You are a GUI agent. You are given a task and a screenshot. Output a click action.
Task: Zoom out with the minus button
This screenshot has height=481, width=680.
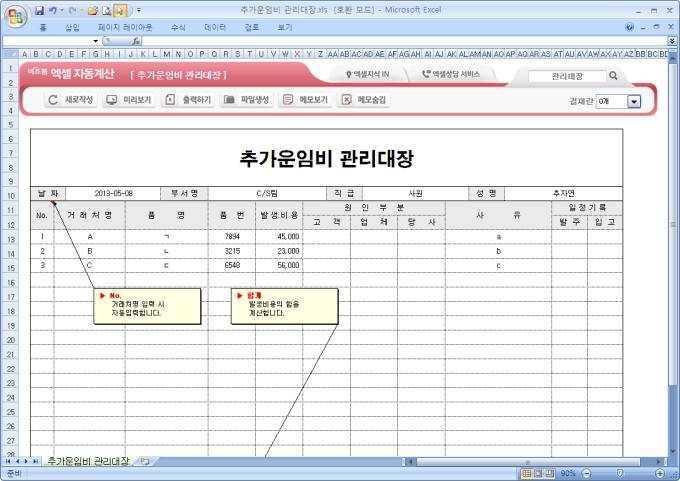coord(586,473)
